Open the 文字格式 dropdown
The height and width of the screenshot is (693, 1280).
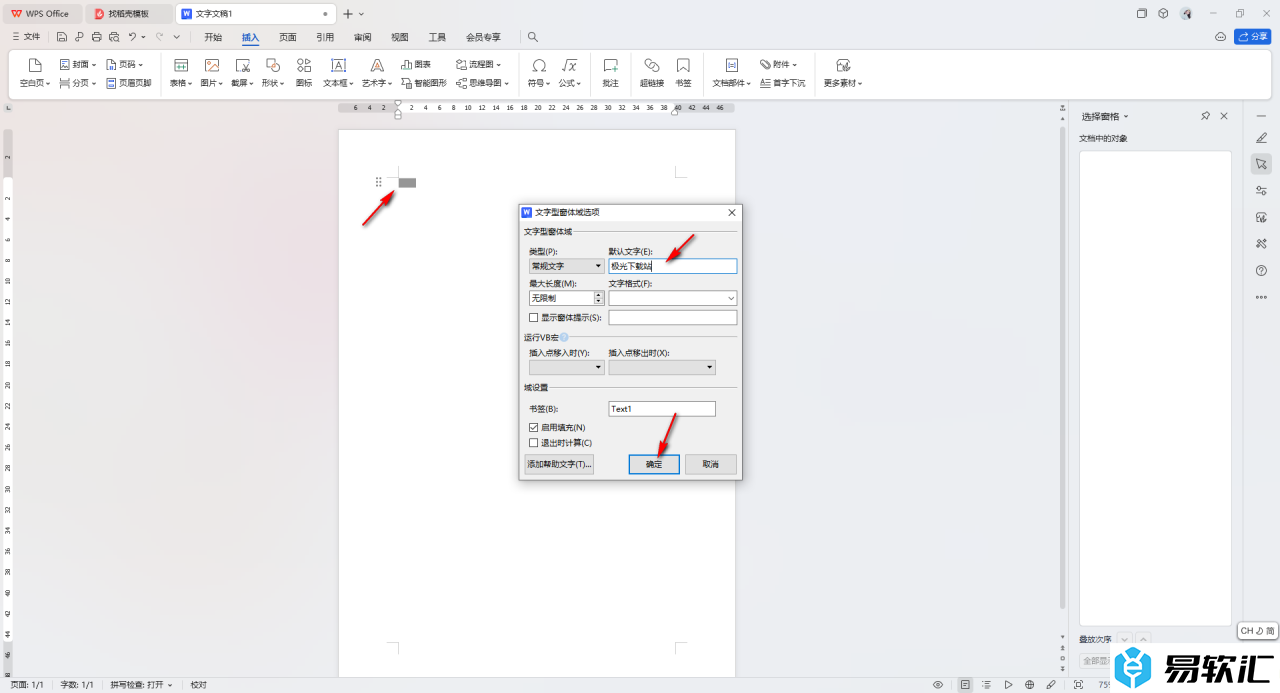[x=672, y=298]
